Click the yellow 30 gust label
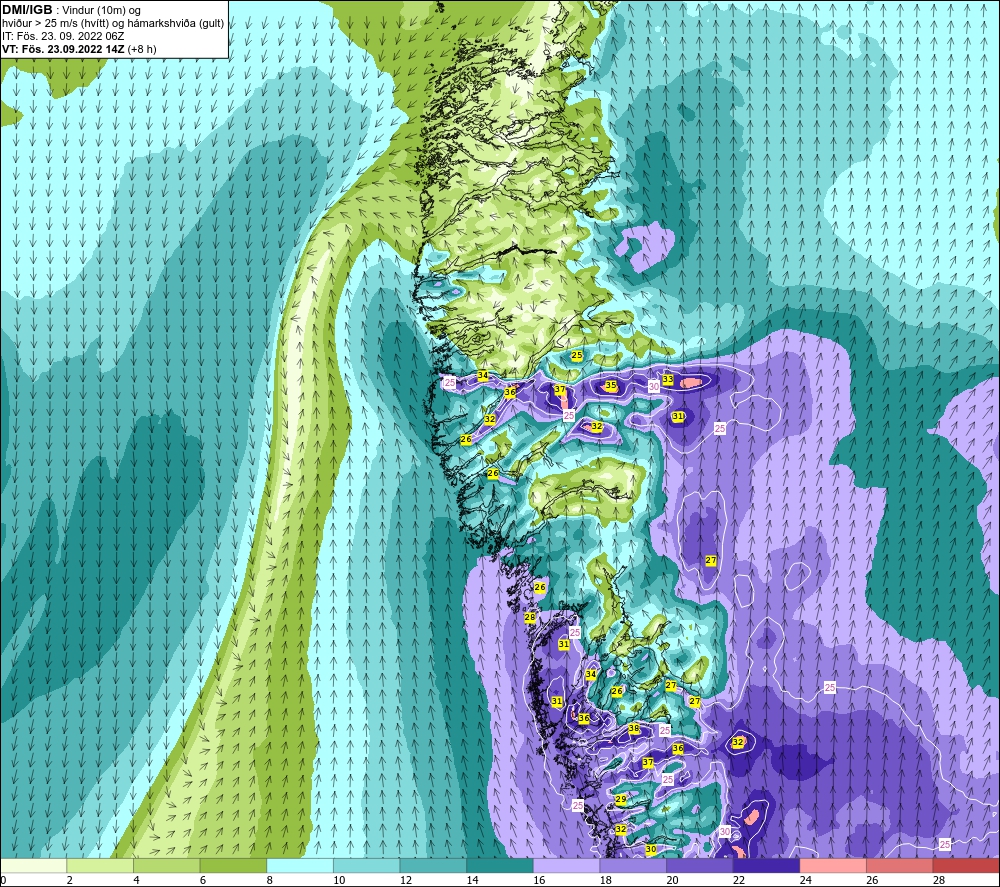 point(651,849)
